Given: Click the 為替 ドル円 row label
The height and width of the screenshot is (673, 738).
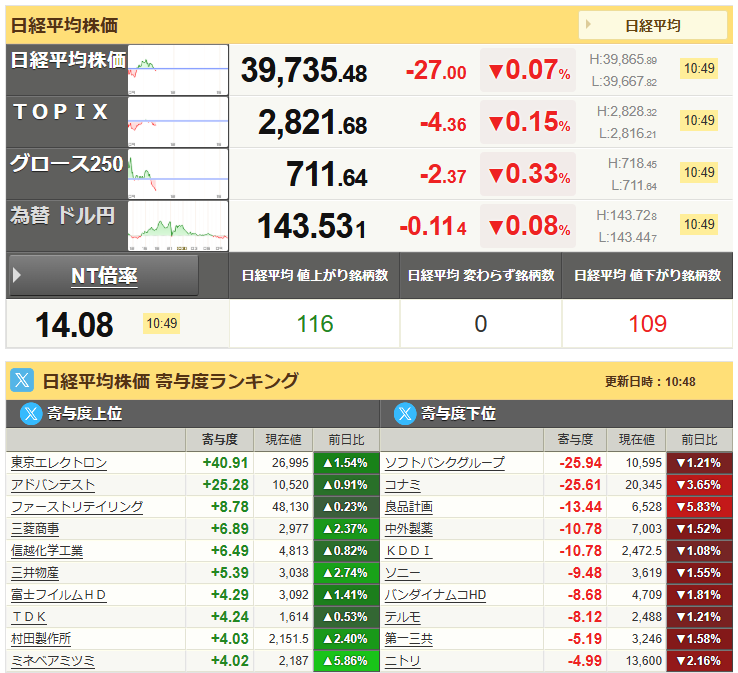Looking at the screenshot, I should pyautogui.click(x=63, y=216).
